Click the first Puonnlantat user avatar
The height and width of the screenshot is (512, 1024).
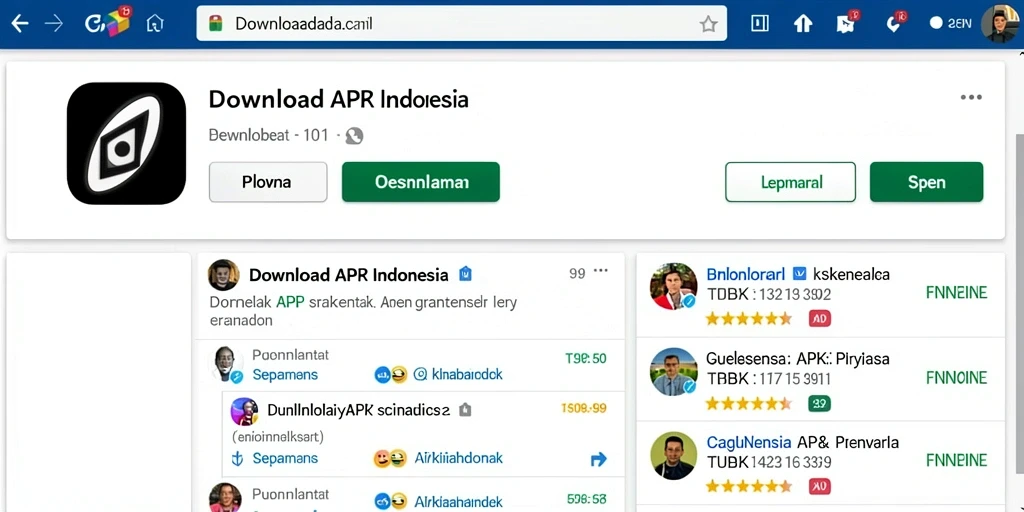[x=225, y=364]
